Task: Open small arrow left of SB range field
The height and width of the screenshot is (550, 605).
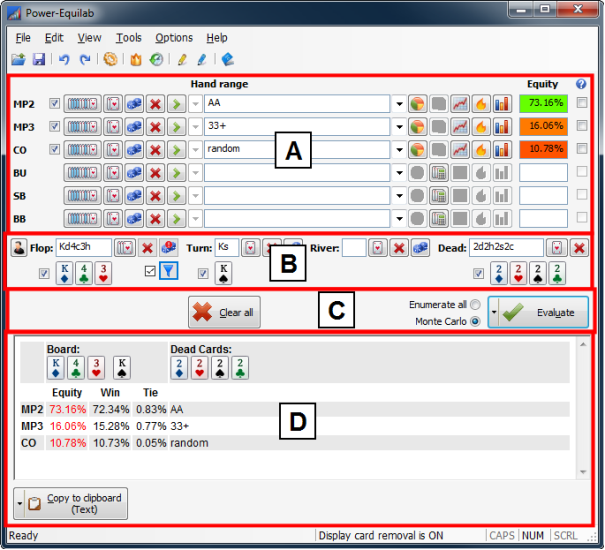Action: pos(195,196)
